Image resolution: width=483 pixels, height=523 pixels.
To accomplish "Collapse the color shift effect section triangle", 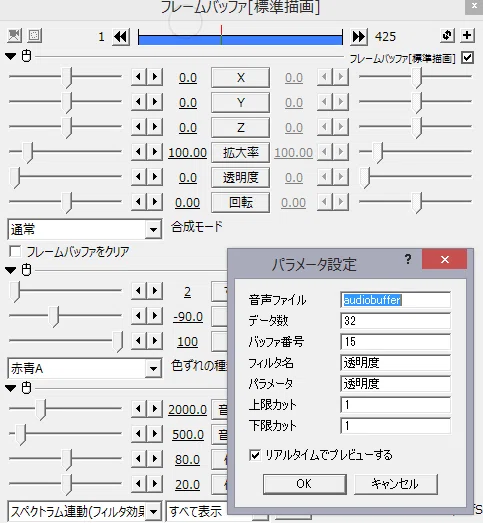I will [x=11, y=270].
